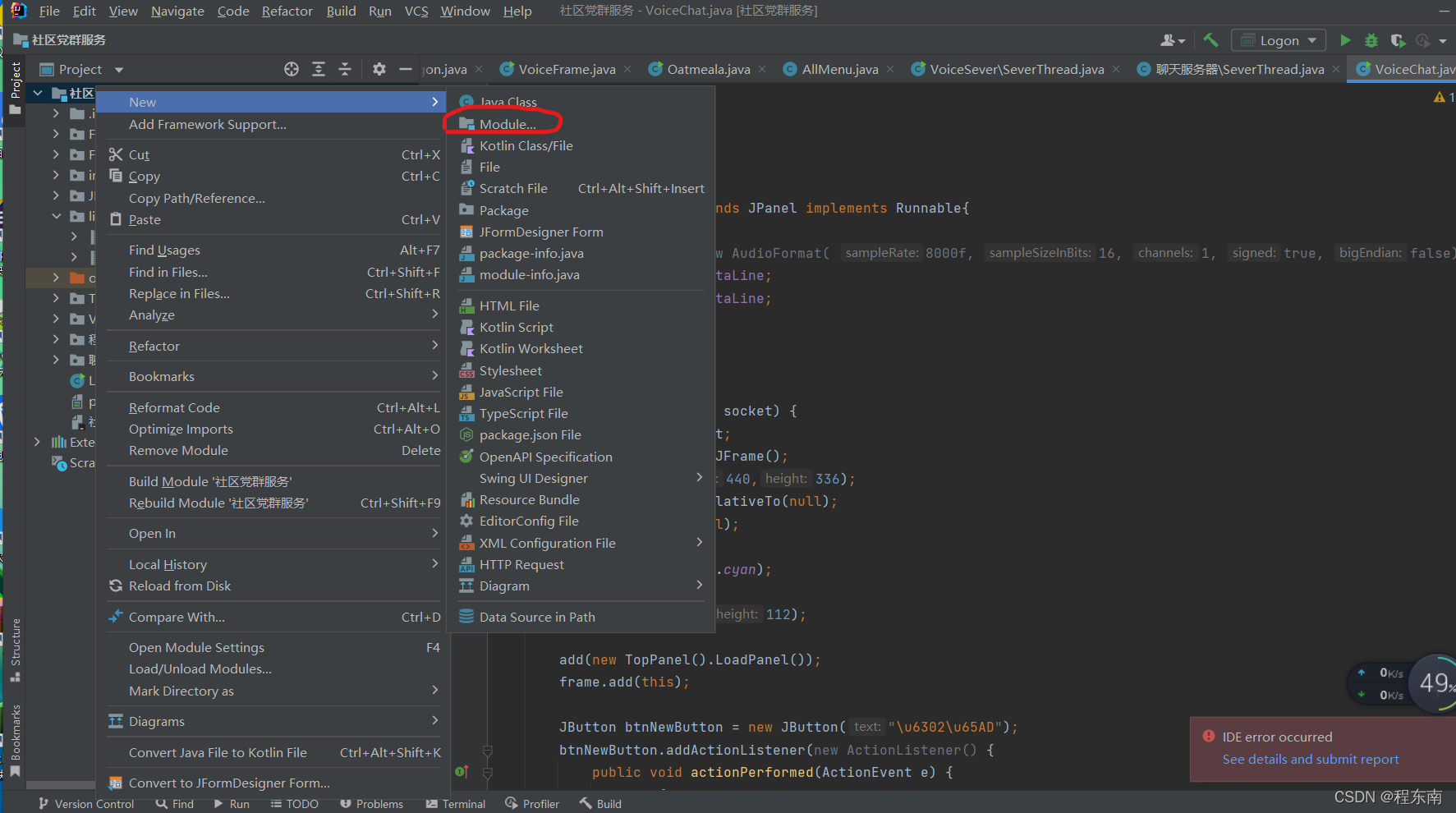Create a new HTML File
The width and height of the screenshot is (1456, 813).
pyautogui.click(x=580, y=305)
